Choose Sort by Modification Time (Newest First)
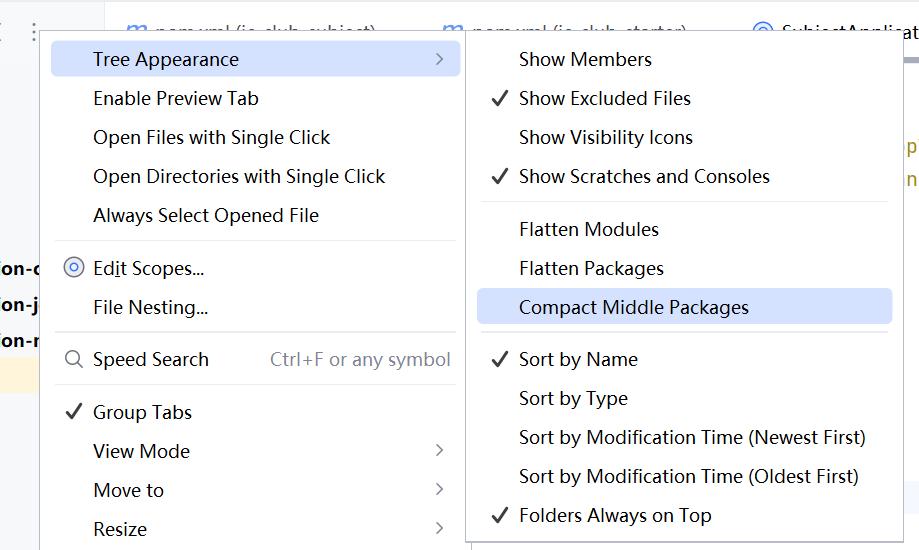This screenshot has height=550, width=919. tap(692, 437)
